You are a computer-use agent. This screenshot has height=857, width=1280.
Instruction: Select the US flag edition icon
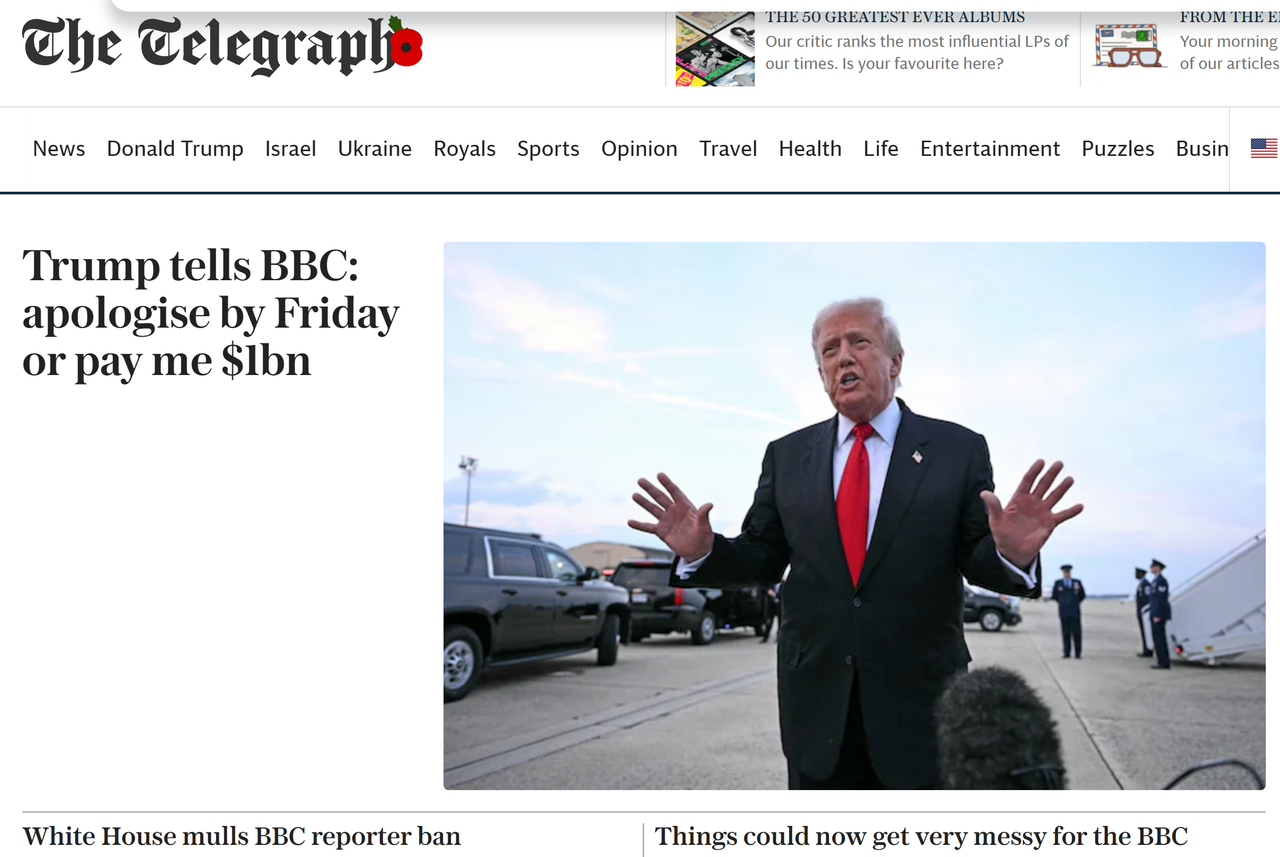[x=1263, y=148]
